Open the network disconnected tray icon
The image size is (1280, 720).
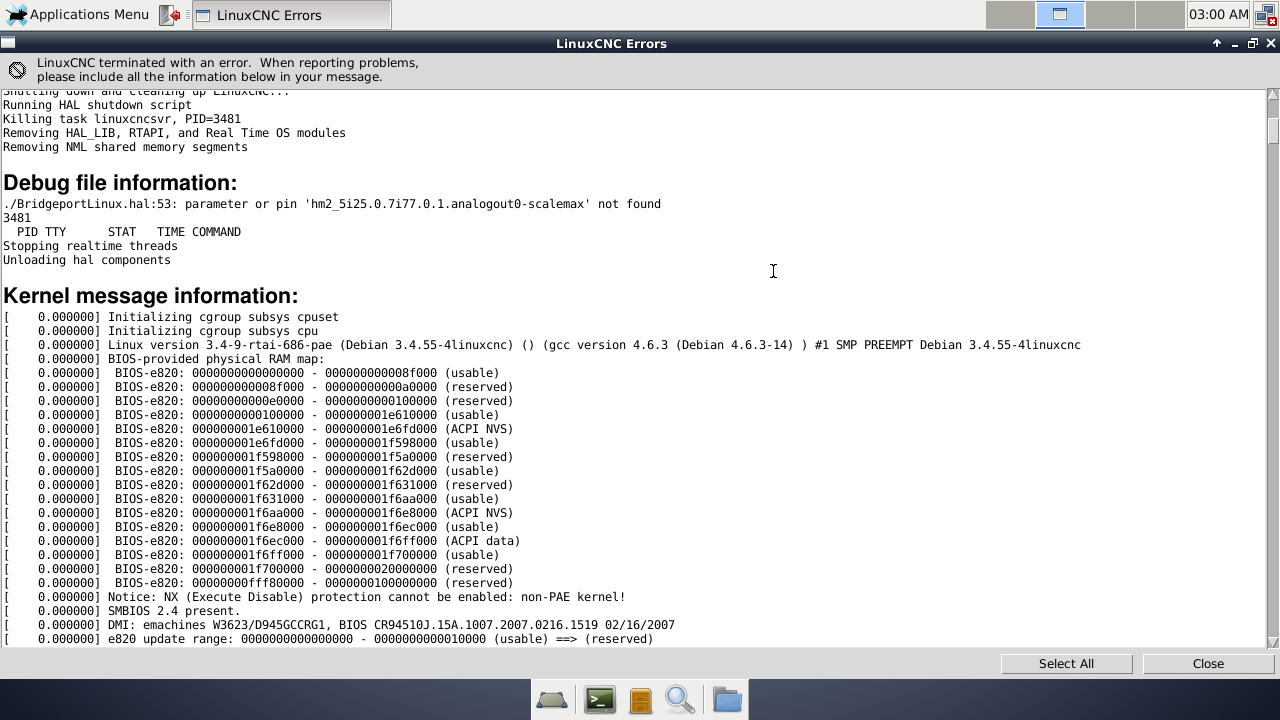[1265, 15]
